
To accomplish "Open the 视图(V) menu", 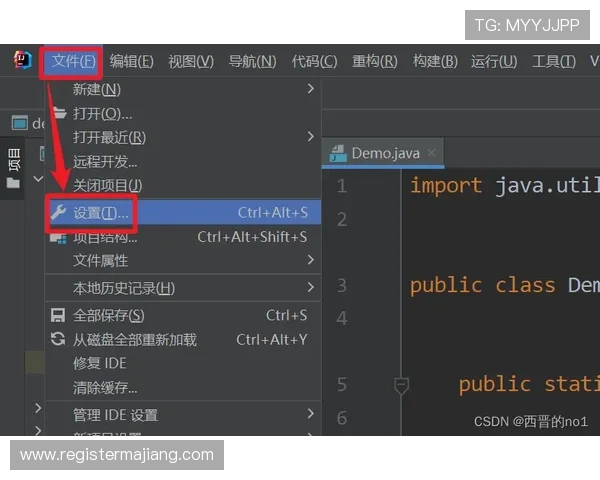I will point(191,61).
